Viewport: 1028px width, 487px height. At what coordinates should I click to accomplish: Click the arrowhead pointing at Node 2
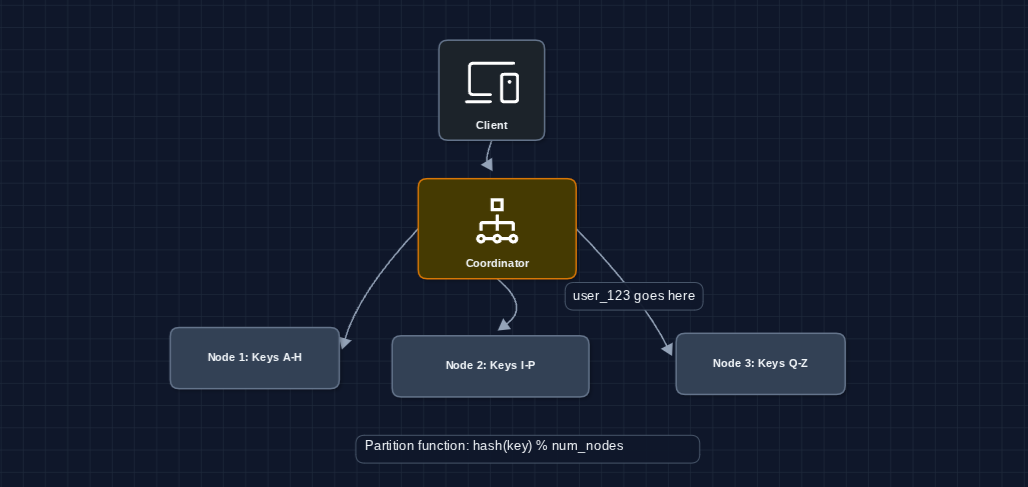[x=503, y=324]
